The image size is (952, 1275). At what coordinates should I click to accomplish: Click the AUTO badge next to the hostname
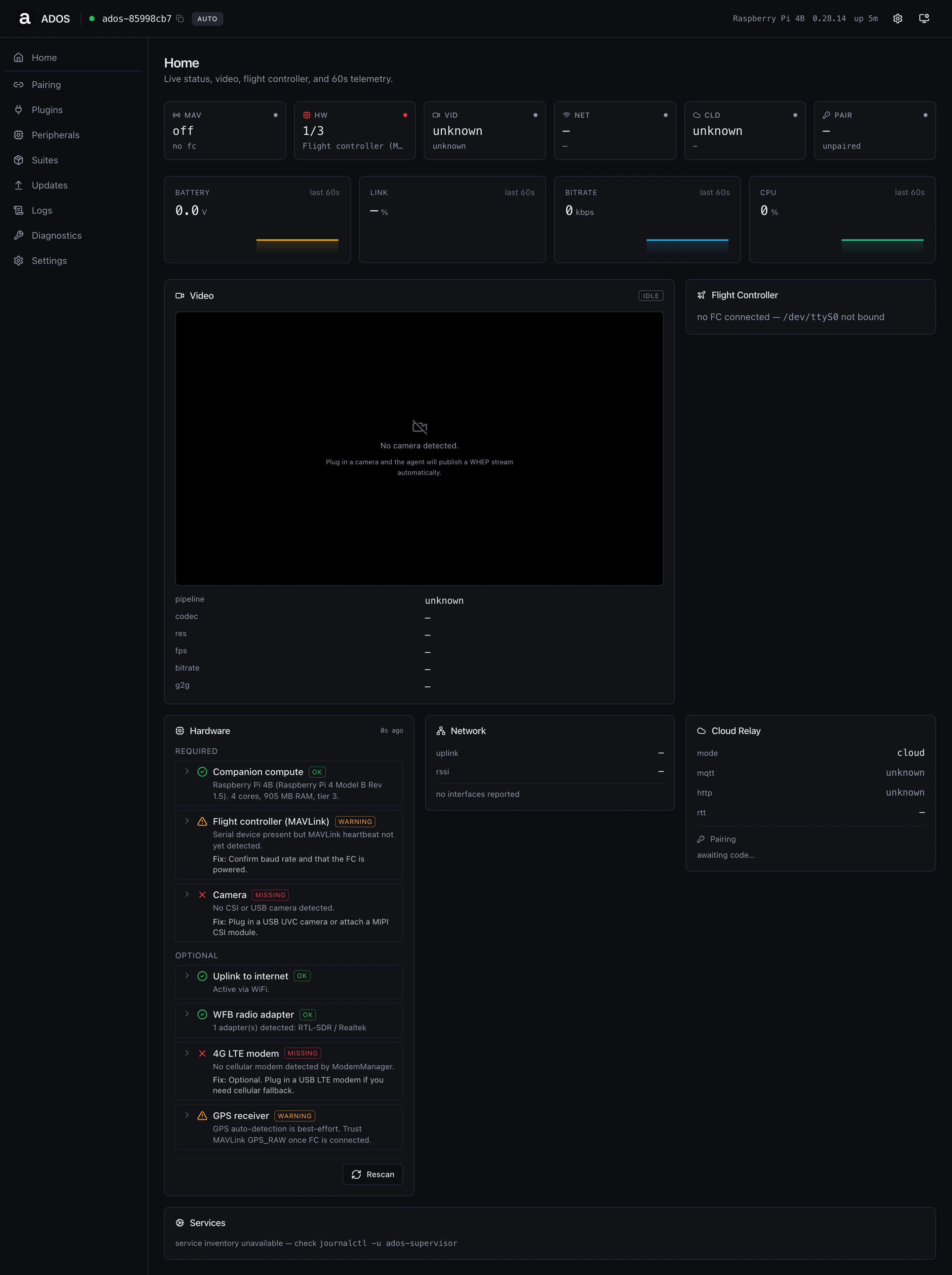208,19
